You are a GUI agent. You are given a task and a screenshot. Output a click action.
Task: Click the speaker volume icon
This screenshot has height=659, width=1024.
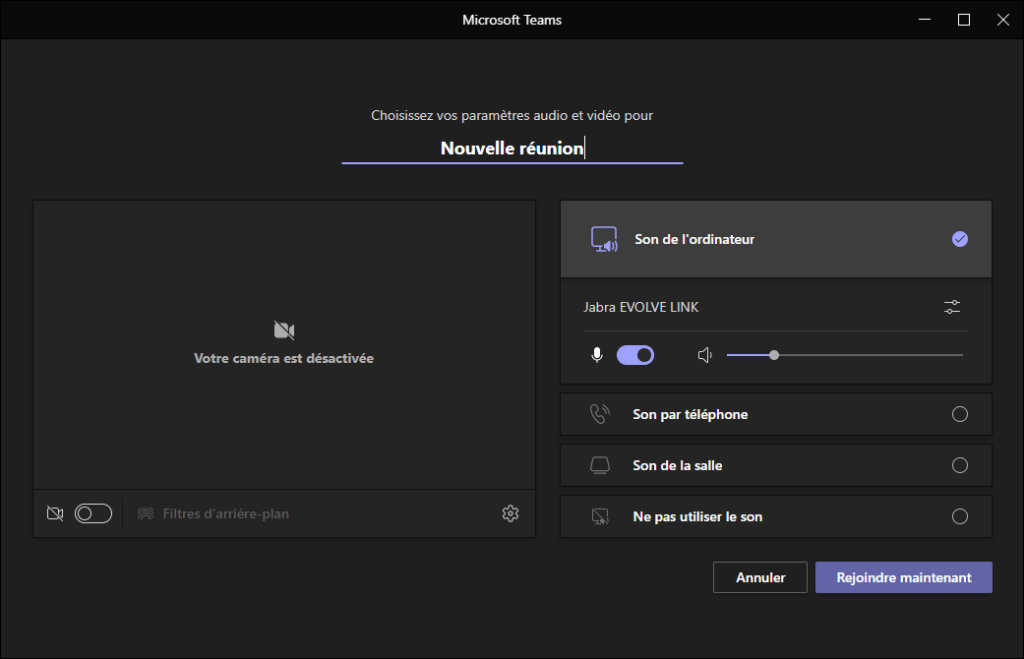705,355
